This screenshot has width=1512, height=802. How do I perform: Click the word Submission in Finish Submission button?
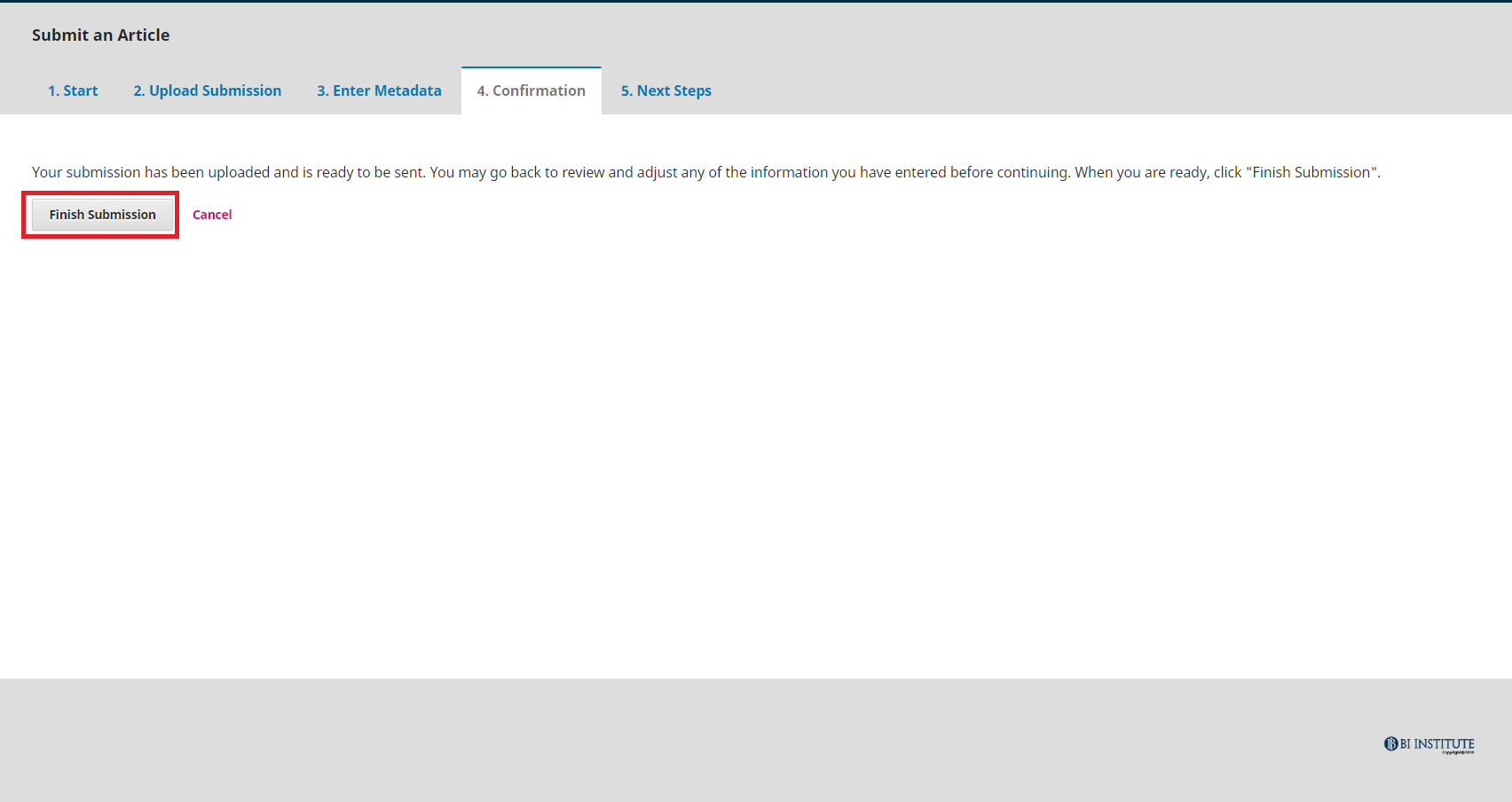(122, 215)
